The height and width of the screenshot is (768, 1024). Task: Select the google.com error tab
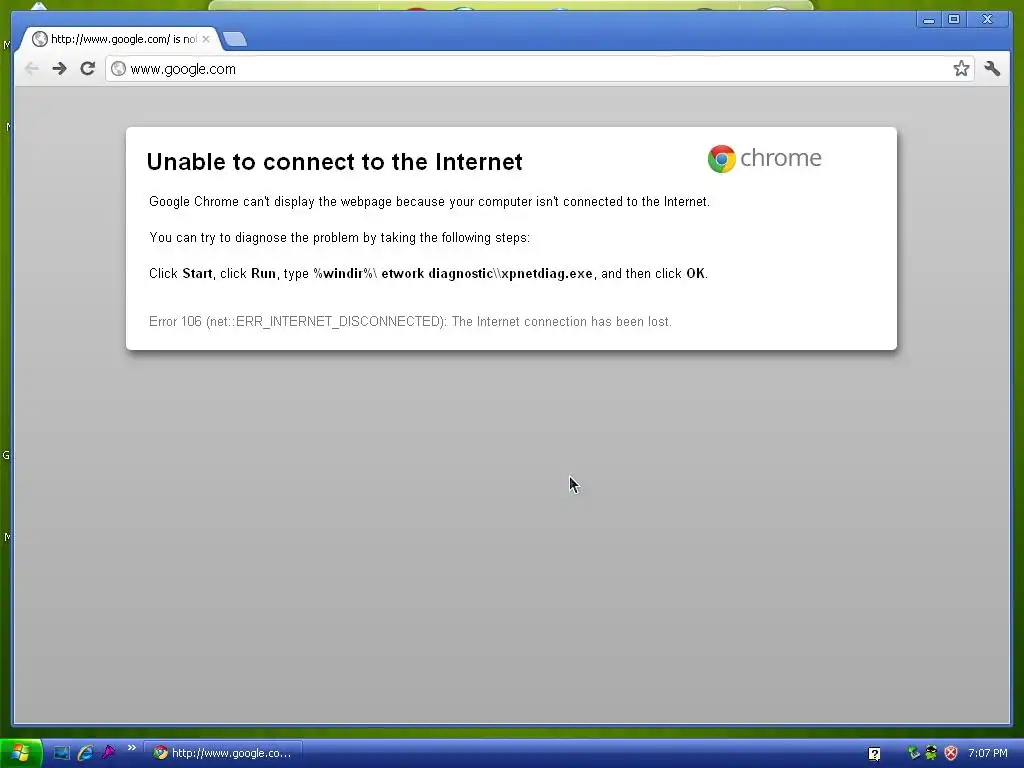tap(121, 39)
